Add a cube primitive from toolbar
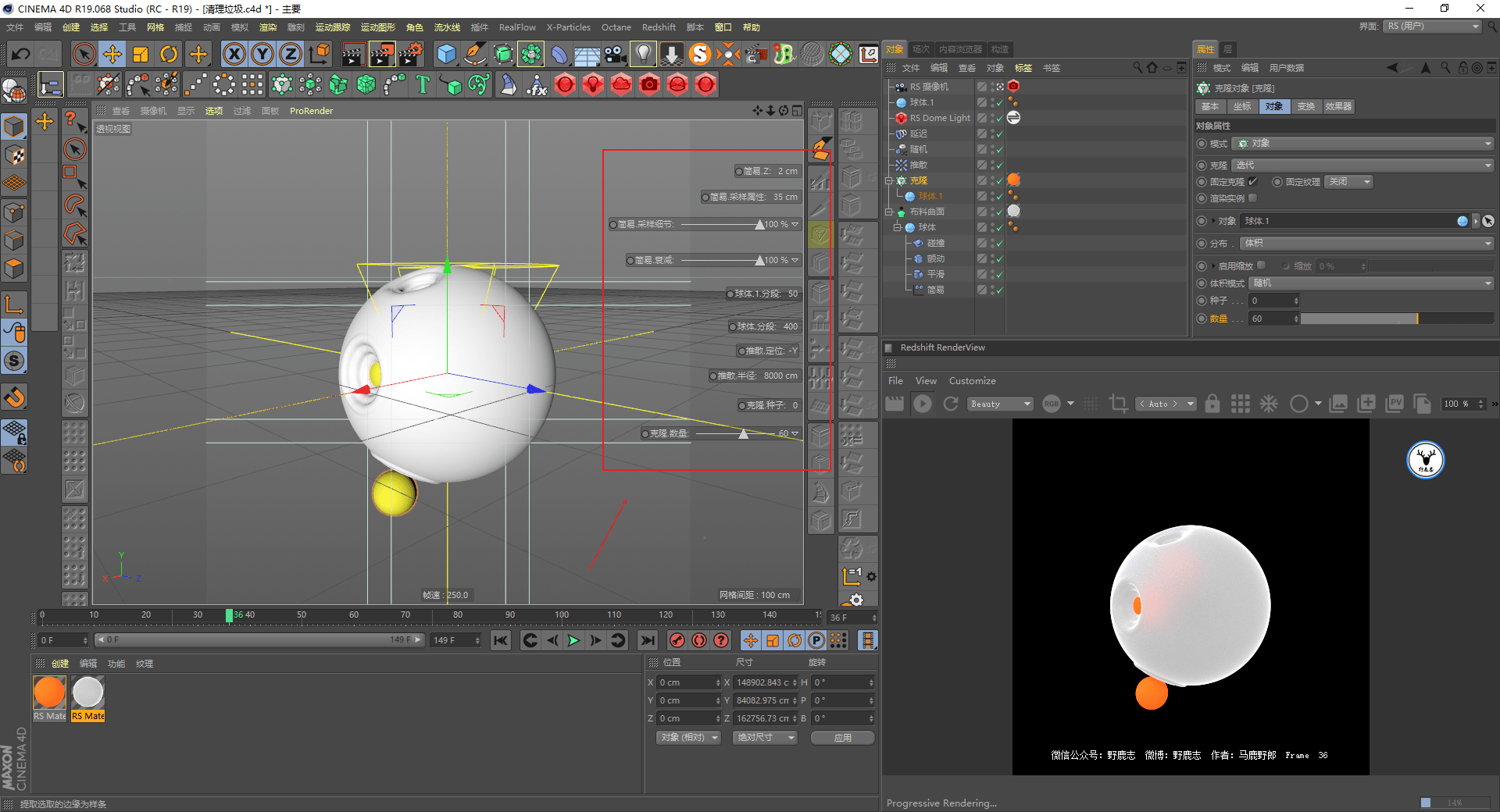This screenshot has height=812, width=1500. click(446, 54)
